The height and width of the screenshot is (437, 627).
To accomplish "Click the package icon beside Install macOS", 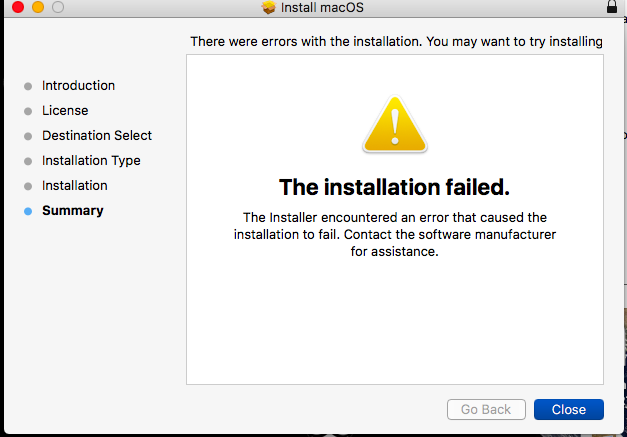I will (268, 8).
